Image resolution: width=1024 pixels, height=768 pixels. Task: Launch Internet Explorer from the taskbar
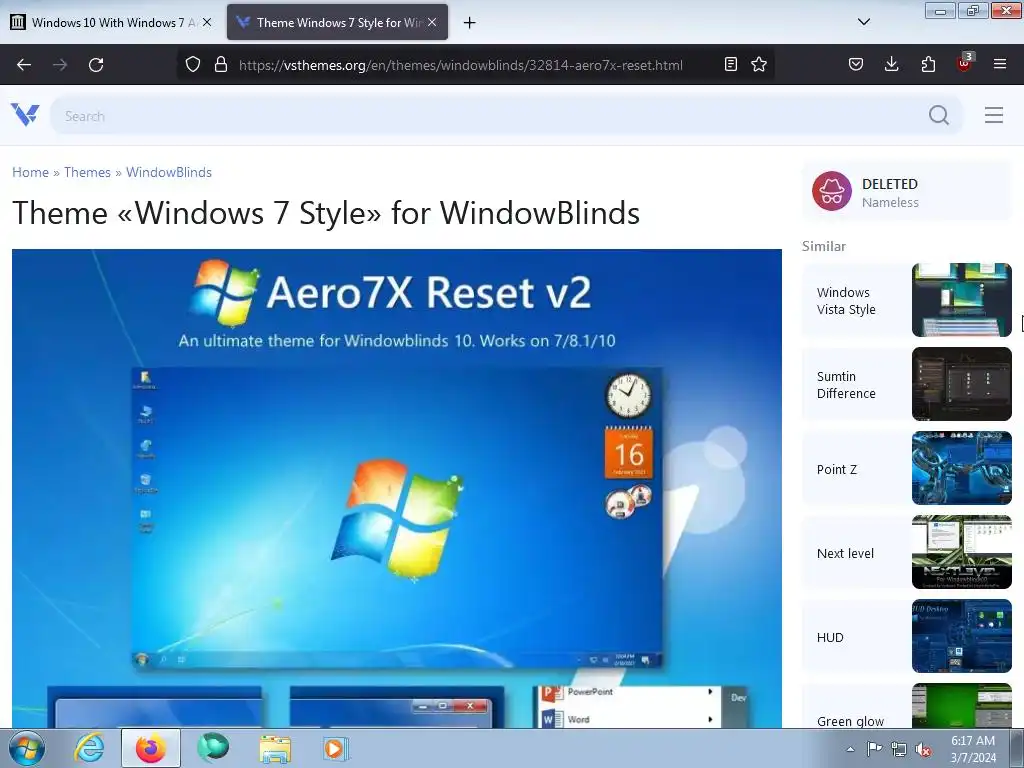click(x=89, y=748)
